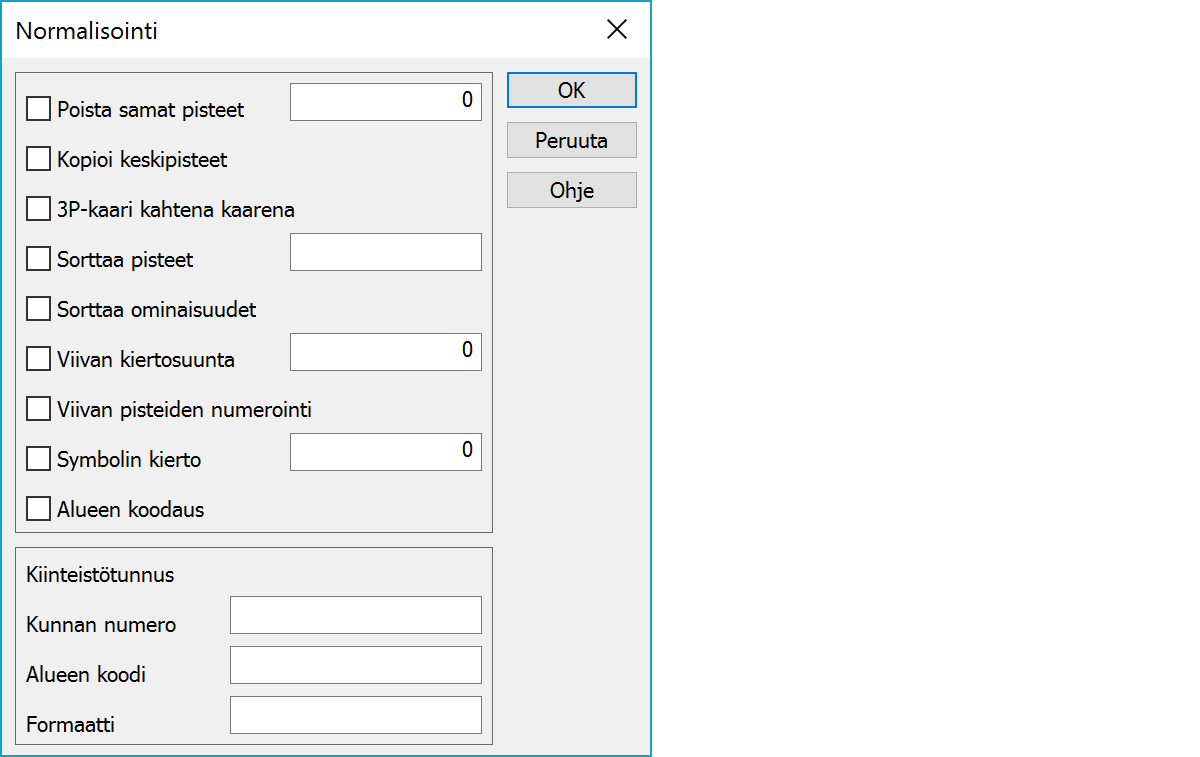Focus the Alueen koodi input field
Viewport: 1200px width, 757px height.
355,665
